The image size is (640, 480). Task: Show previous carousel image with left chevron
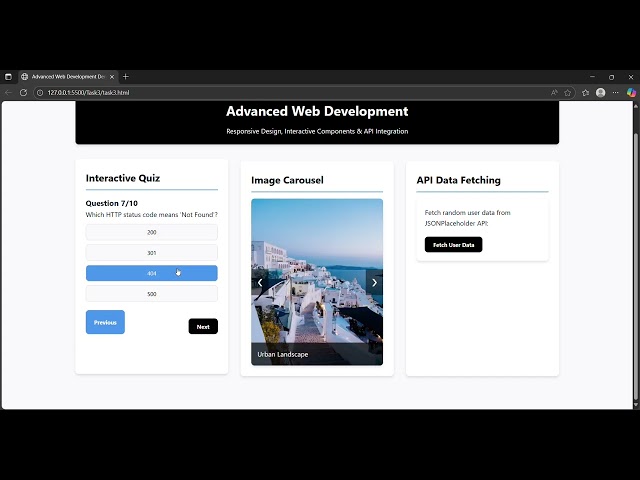[260, 282]
